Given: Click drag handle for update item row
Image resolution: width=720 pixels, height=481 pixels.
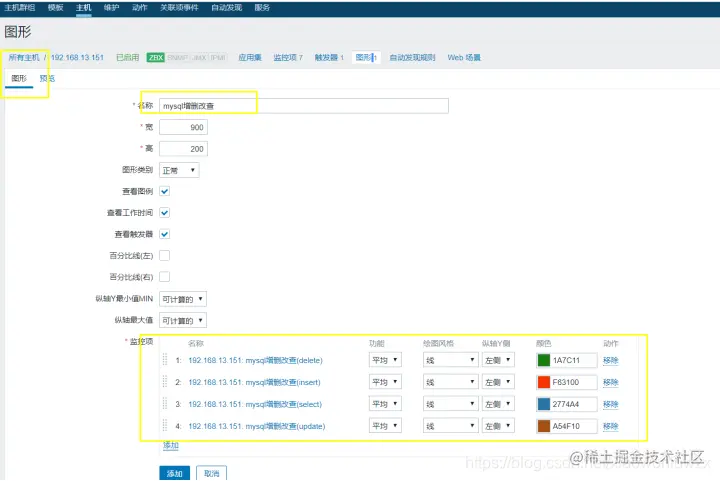Looking at the screenshot, I should [x=165, y=426].
